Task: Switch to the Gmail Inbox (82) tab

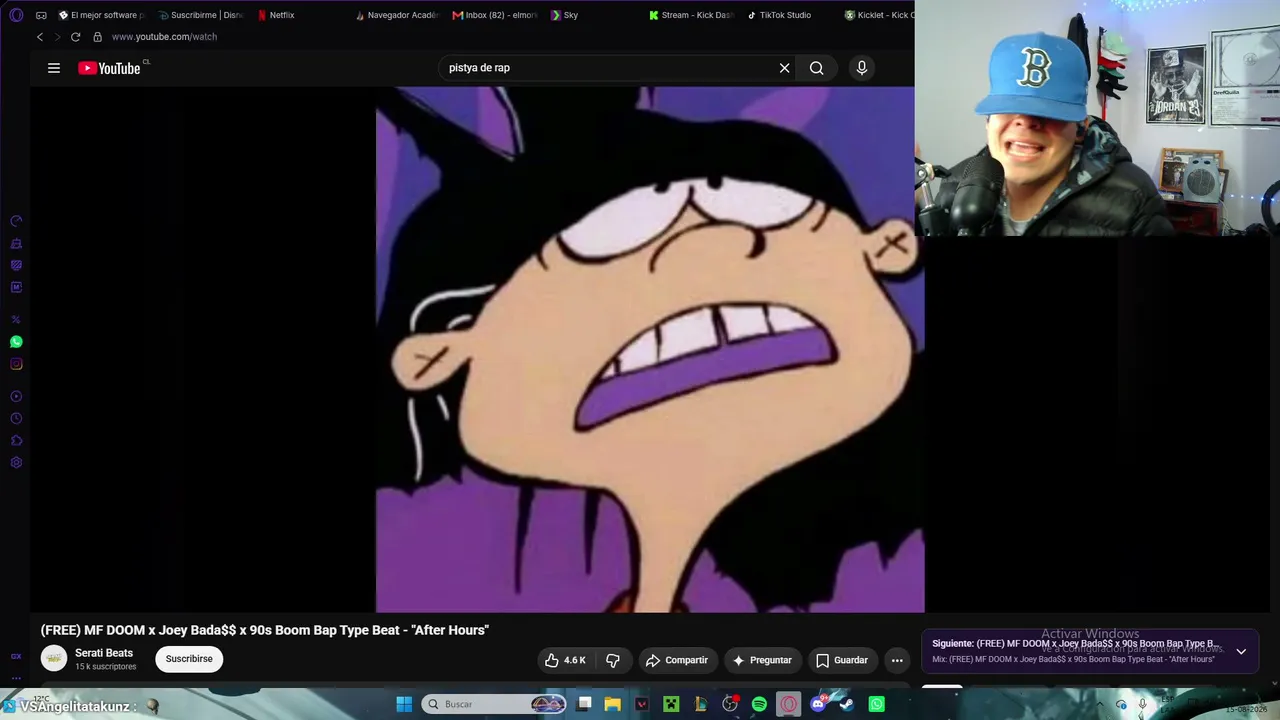Action: pyautogui.click(x=496, y=15)
